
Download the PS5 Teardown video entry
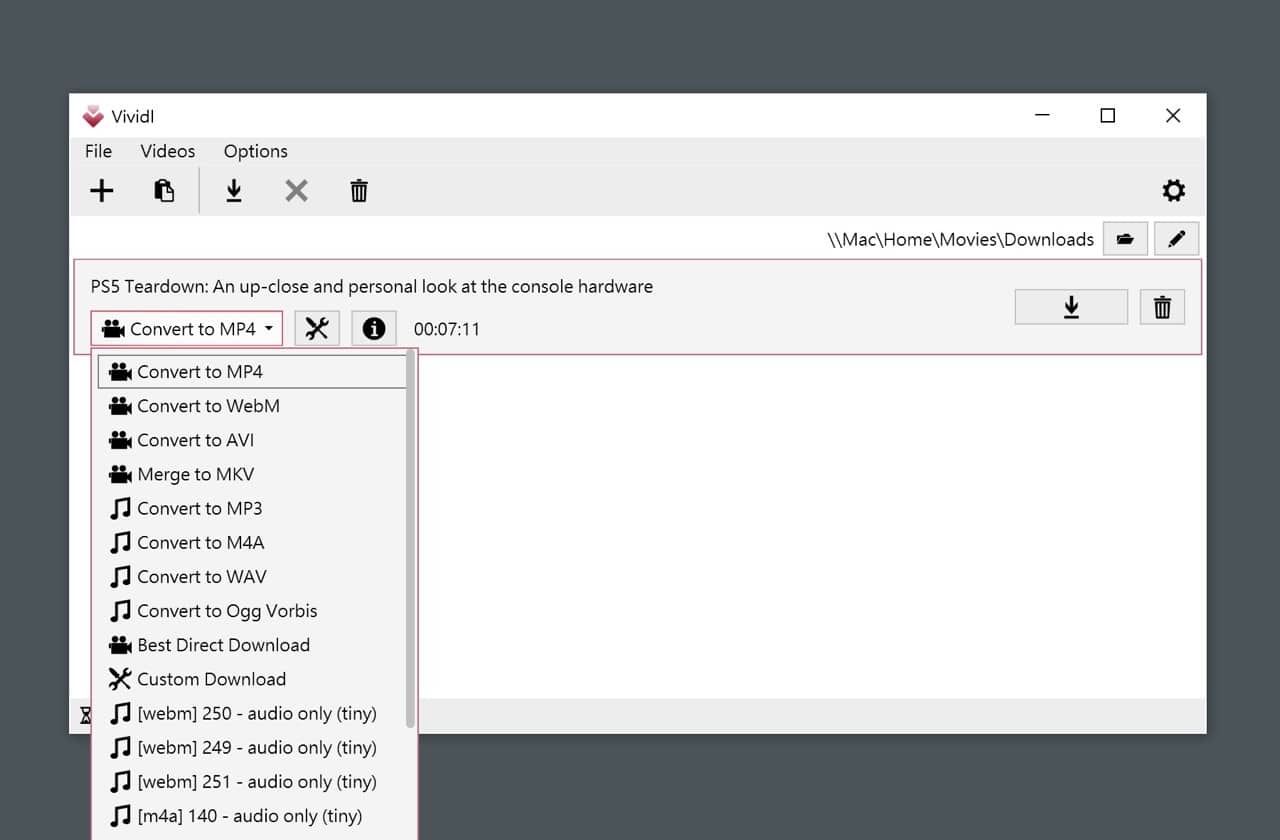1071,307
